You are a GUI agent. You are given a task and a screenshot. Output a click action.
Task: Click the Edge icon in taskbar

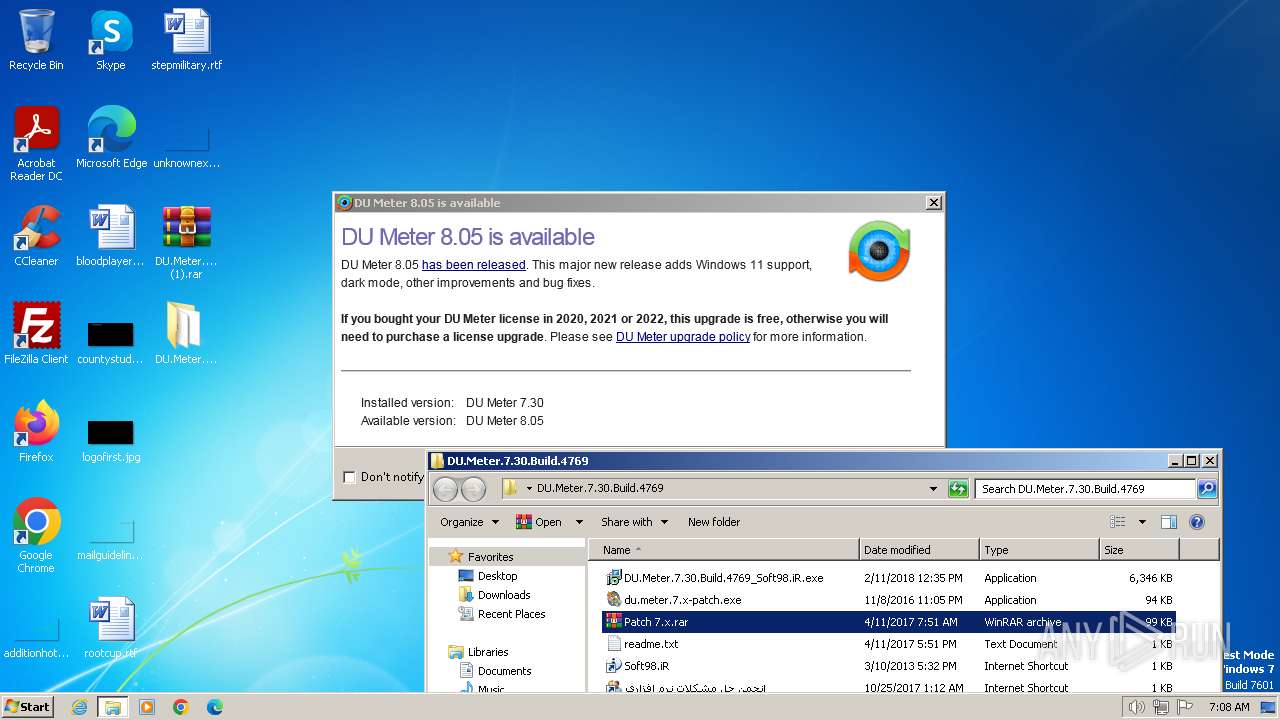[215, 707]
